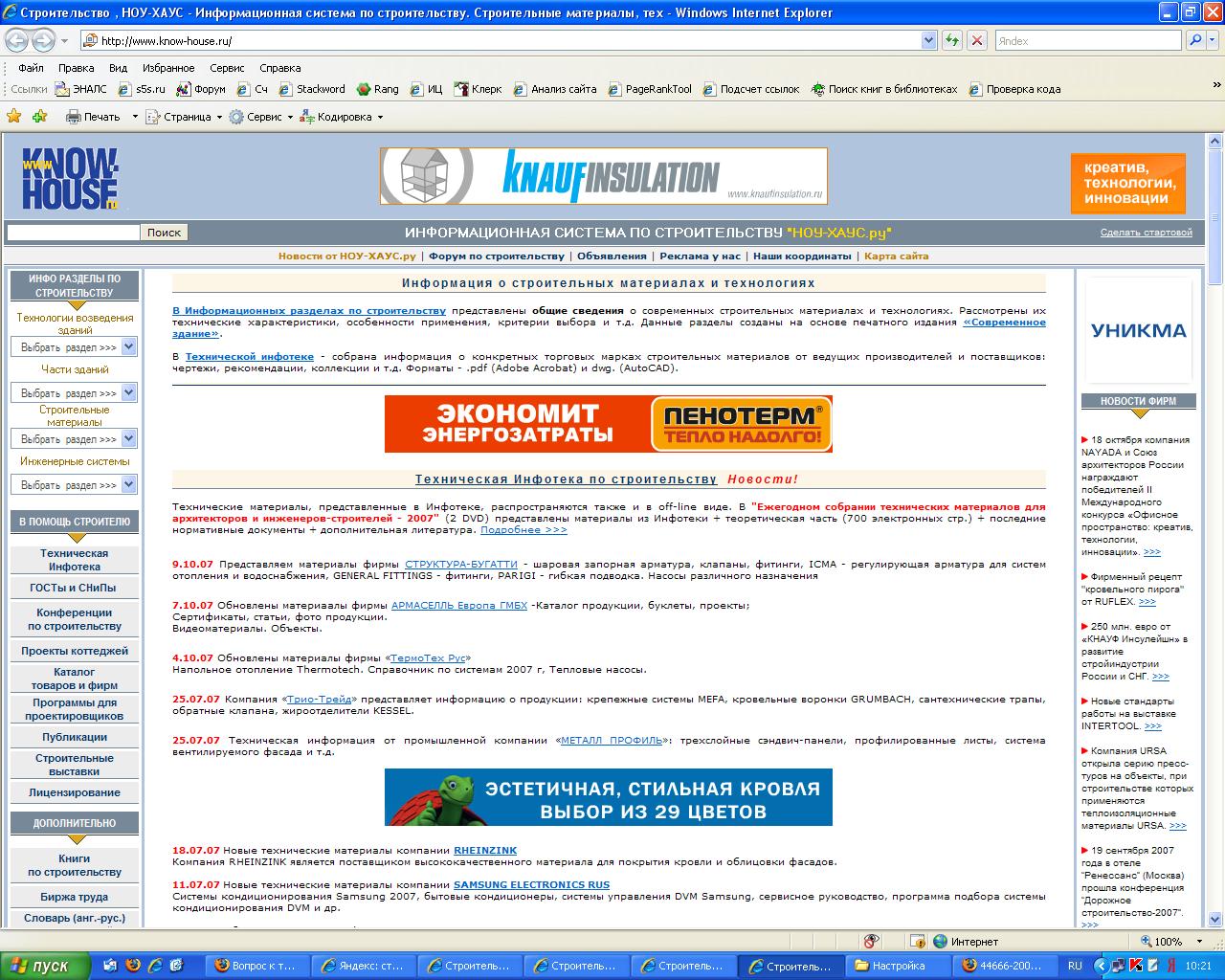Open the Поиск книг в библиотеках bookmark
1225x980 pixels.
(884, 89)
